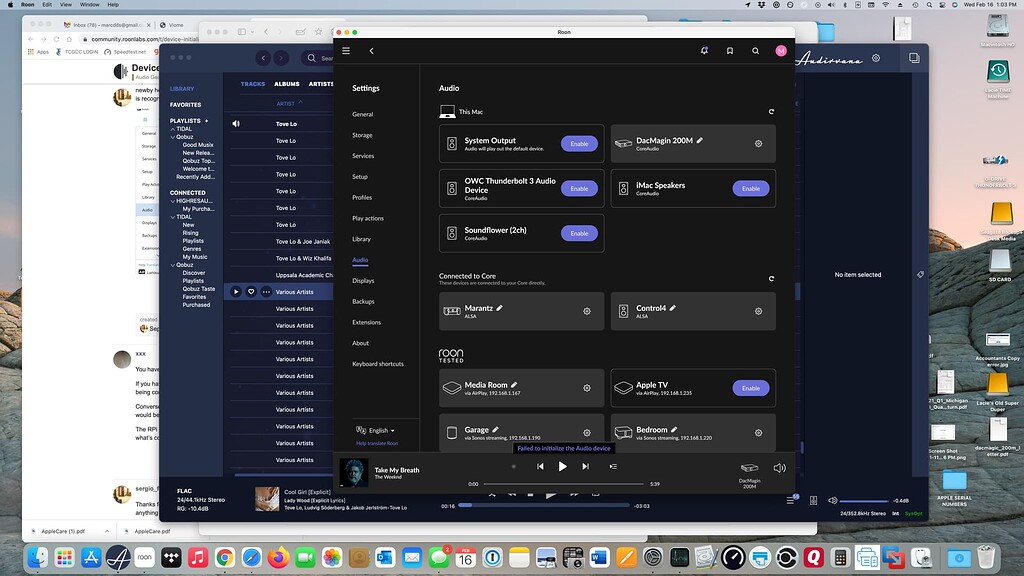Screen dimensions: 1024x576
Task: Open Roon notifications via bell icon
Action: (x=704, y=50)
